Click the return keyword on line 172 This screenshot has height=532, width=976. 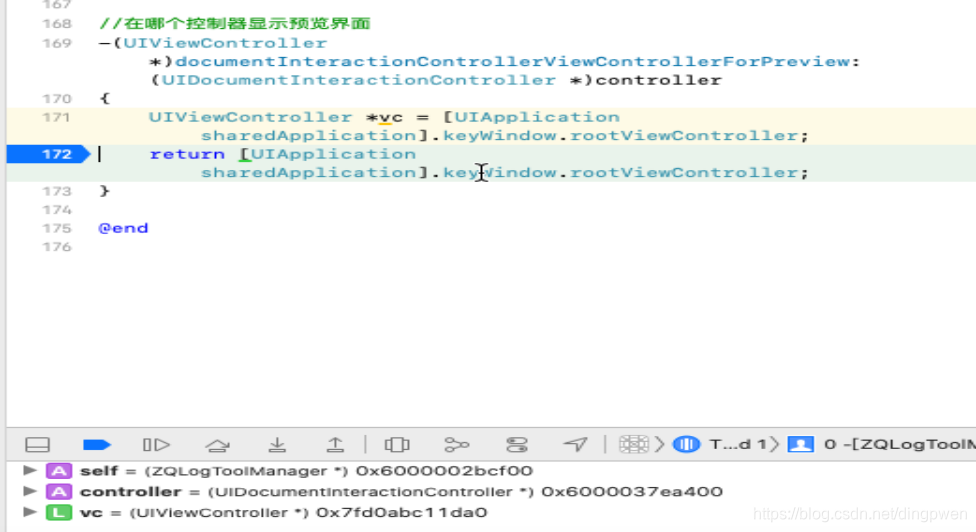point(187,154)
